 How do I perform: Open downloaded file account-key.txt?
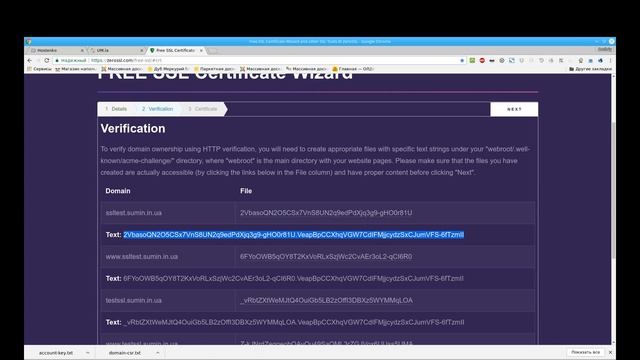pyautogui.click(x=56, y=353)
